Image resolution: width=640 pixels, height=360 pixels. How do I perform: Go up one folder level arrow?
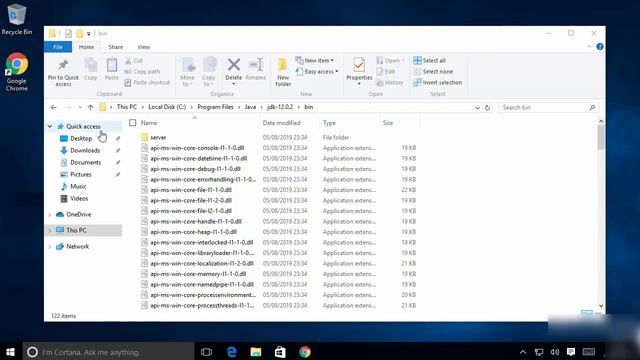tap(90, 107)
